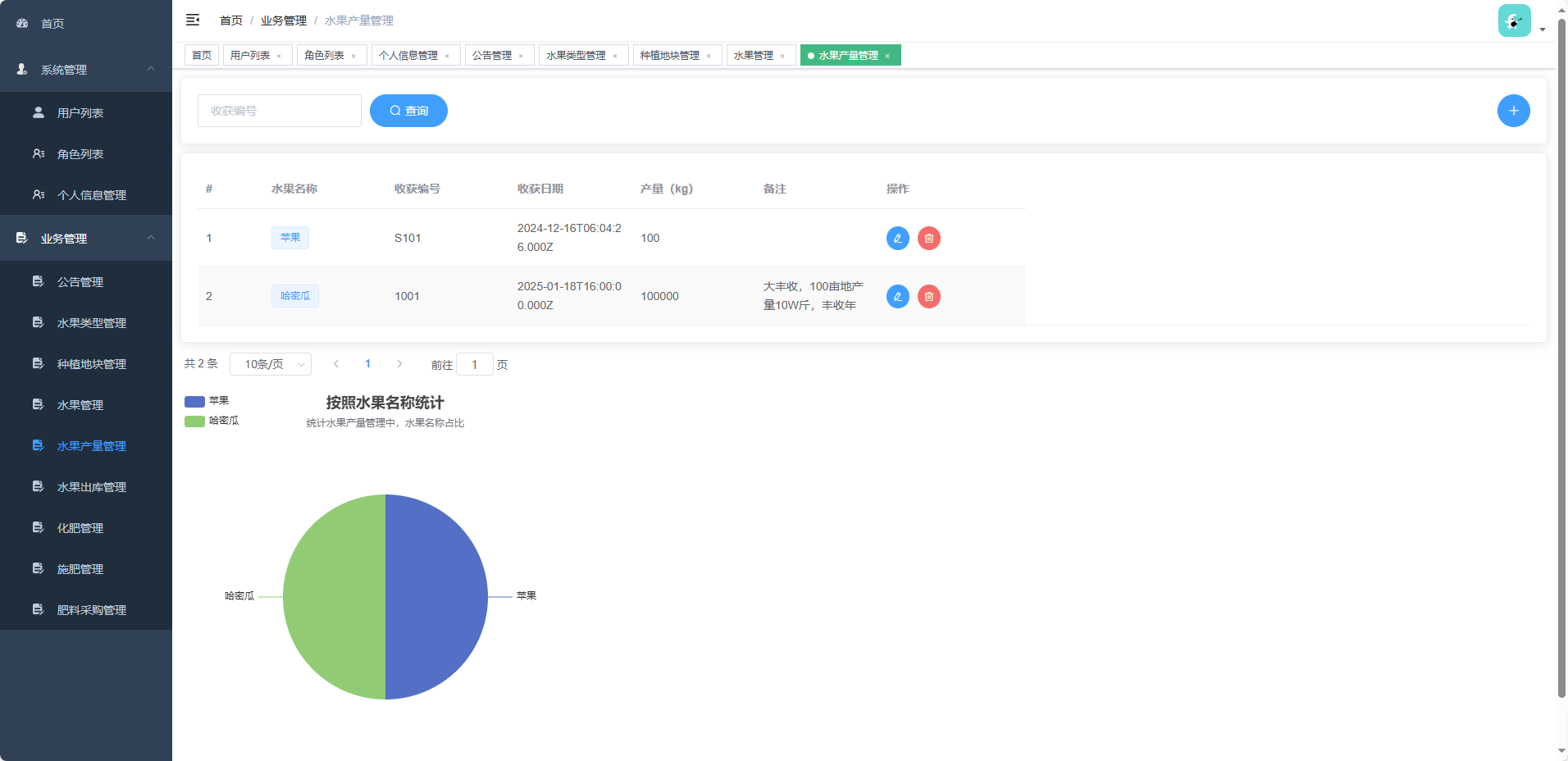Close the 用户列表 tab
Image resolution: width=1568 pixels, height=761 pixels.
click(279, 56)
